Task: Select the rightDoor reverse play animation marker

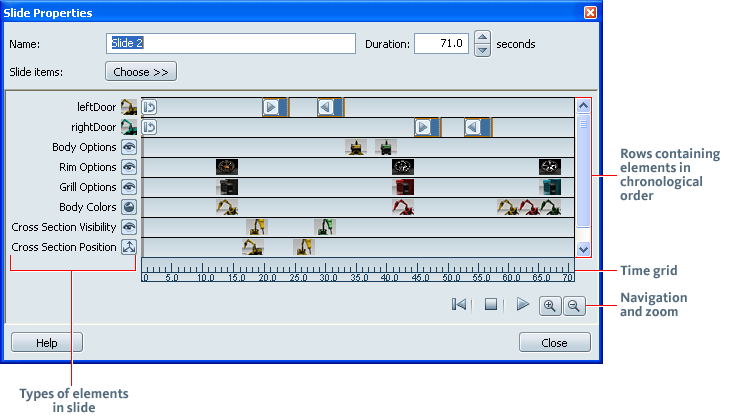Action: tap(477, 127)
